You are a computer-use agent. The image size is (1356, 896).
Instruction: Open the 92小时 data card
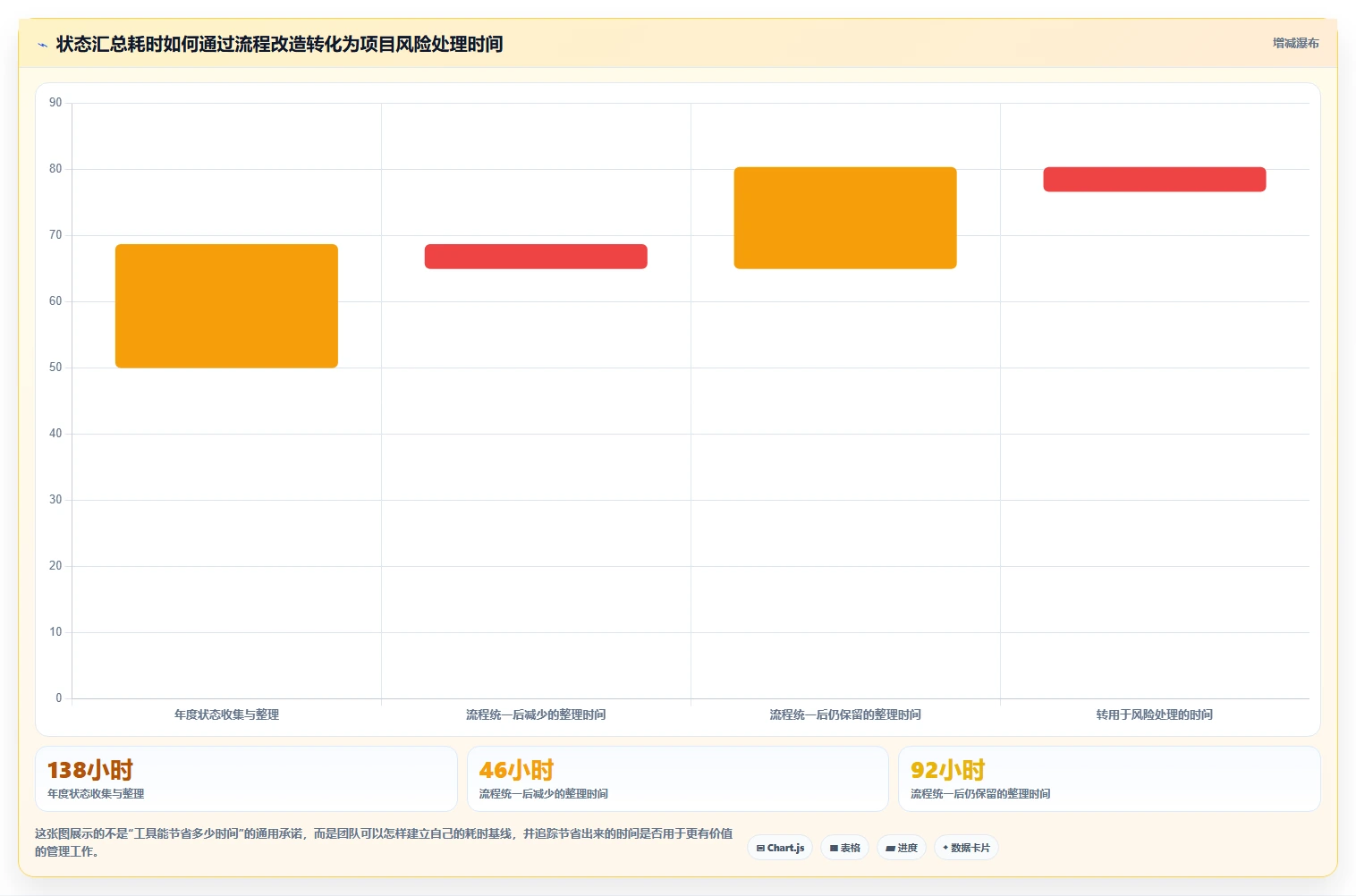pos(1109,779)
